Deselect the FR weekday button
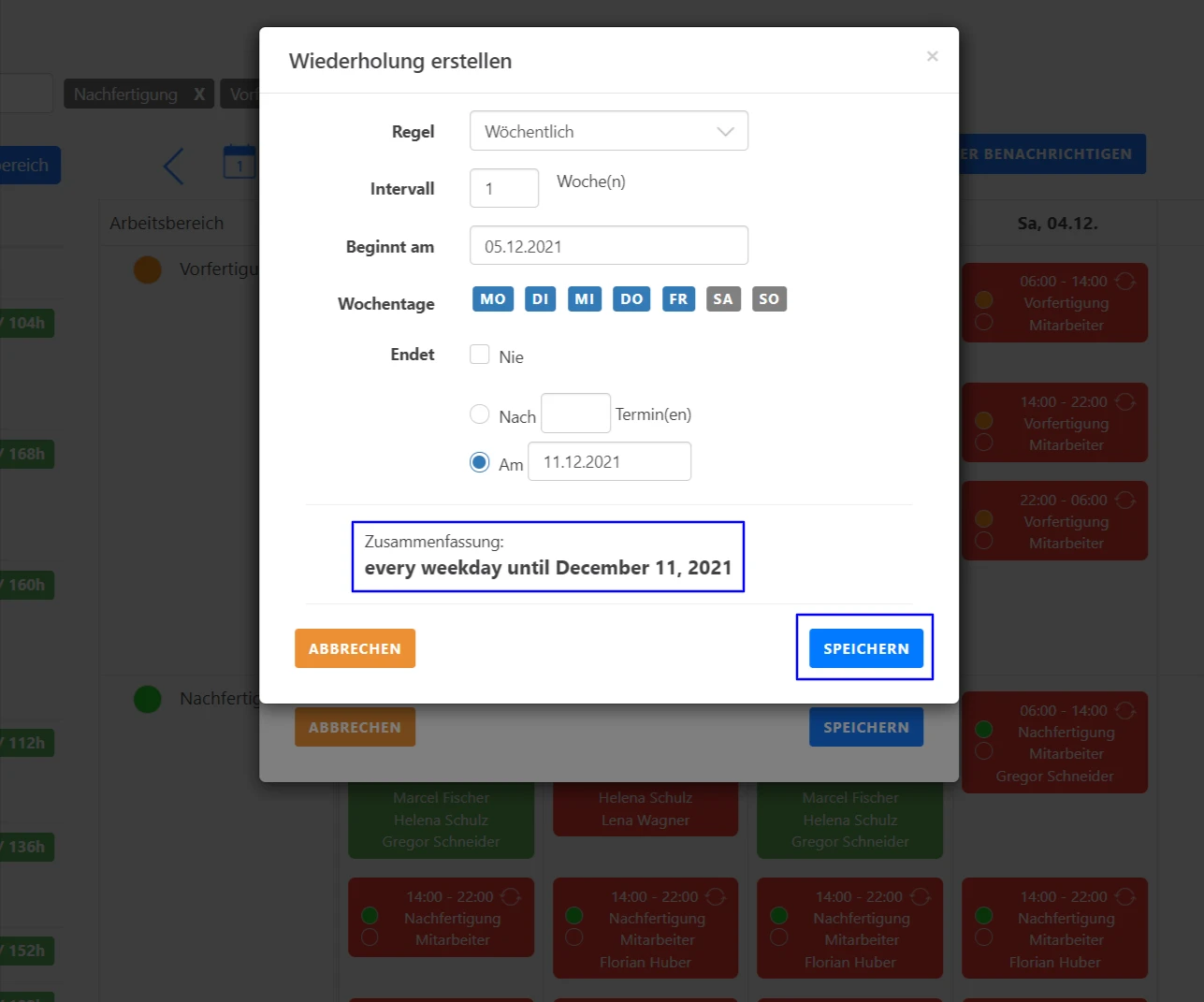 tap(678, 299)
